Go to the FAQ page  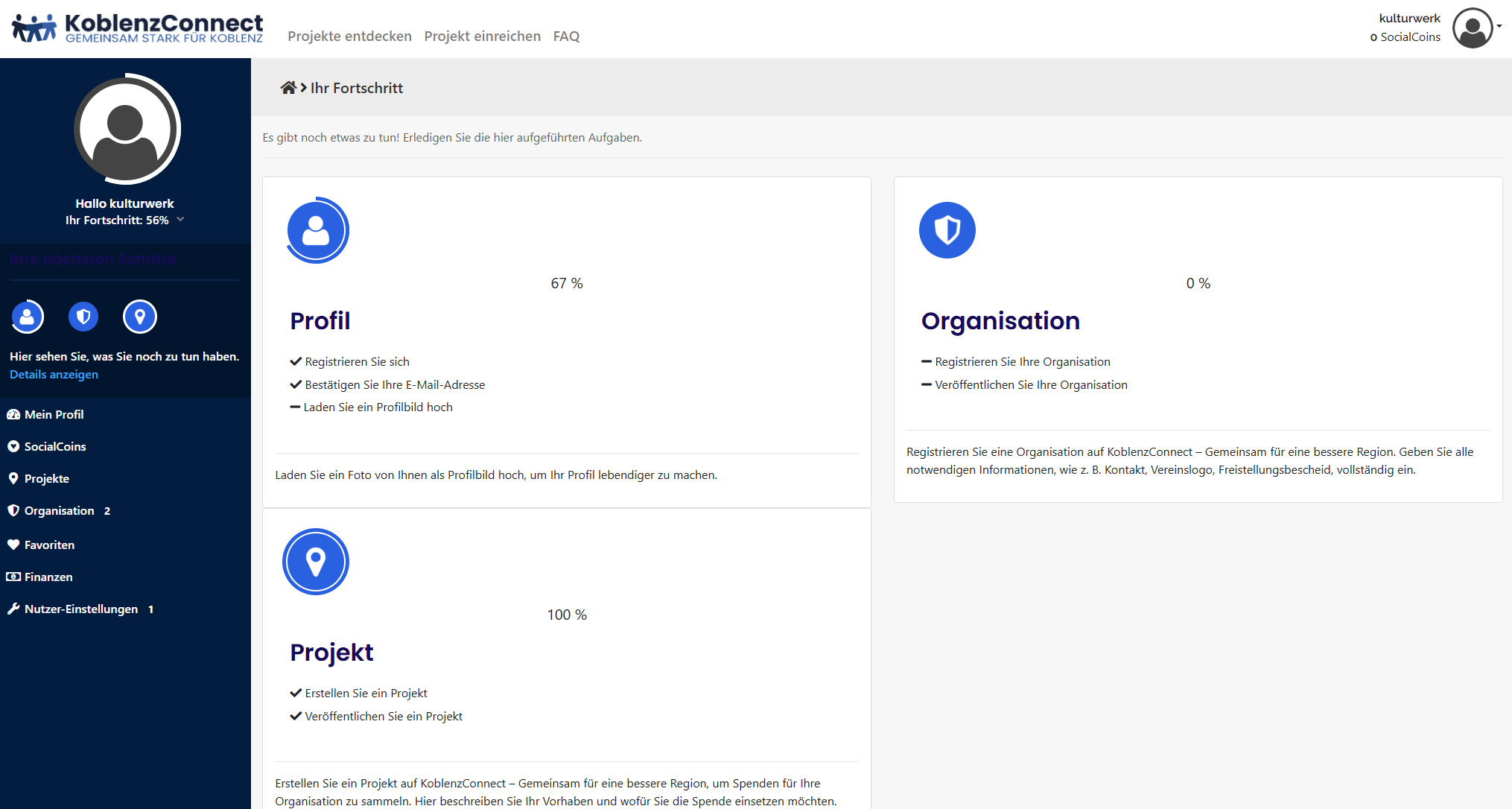[x=566, y=36]
